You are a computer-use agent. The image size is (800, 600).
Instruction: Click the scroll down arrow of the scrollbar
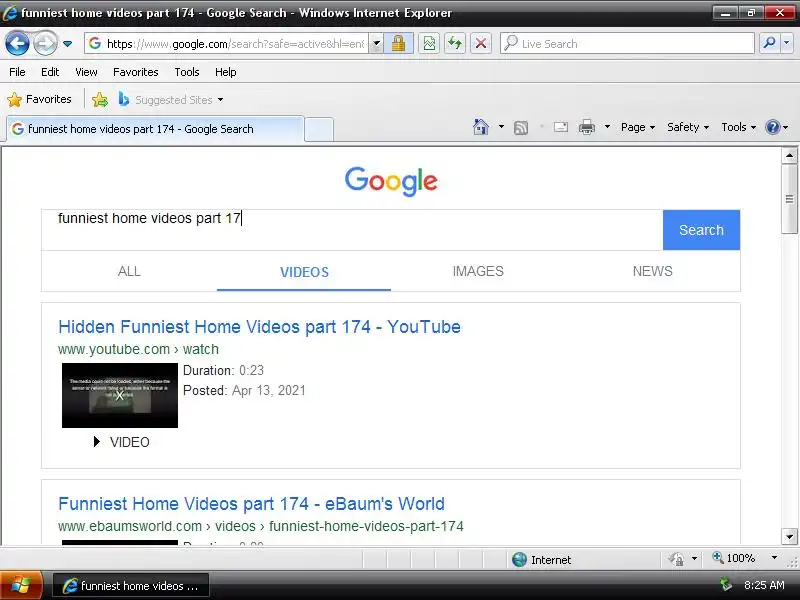[789, 536]
